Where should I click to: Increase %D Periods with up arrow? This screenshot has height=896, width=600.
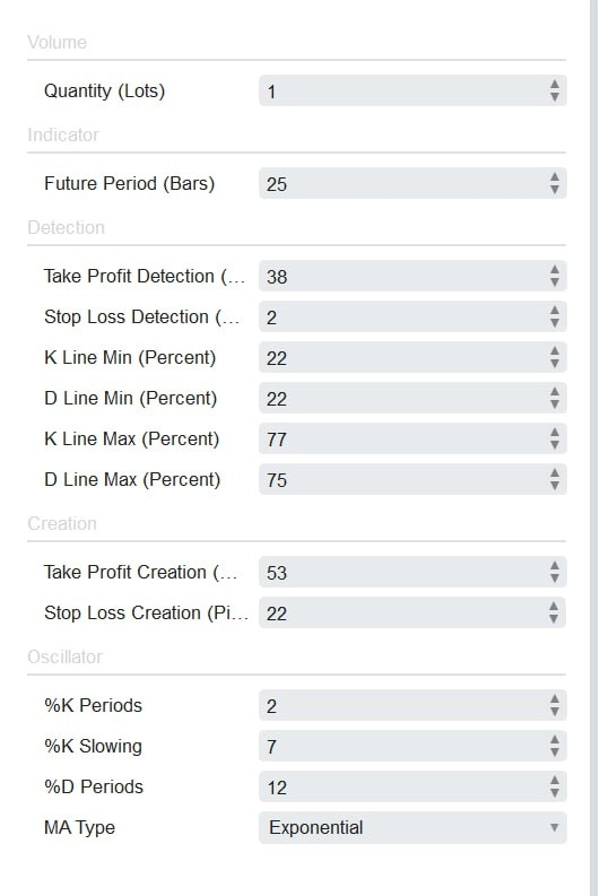point(554,781)
